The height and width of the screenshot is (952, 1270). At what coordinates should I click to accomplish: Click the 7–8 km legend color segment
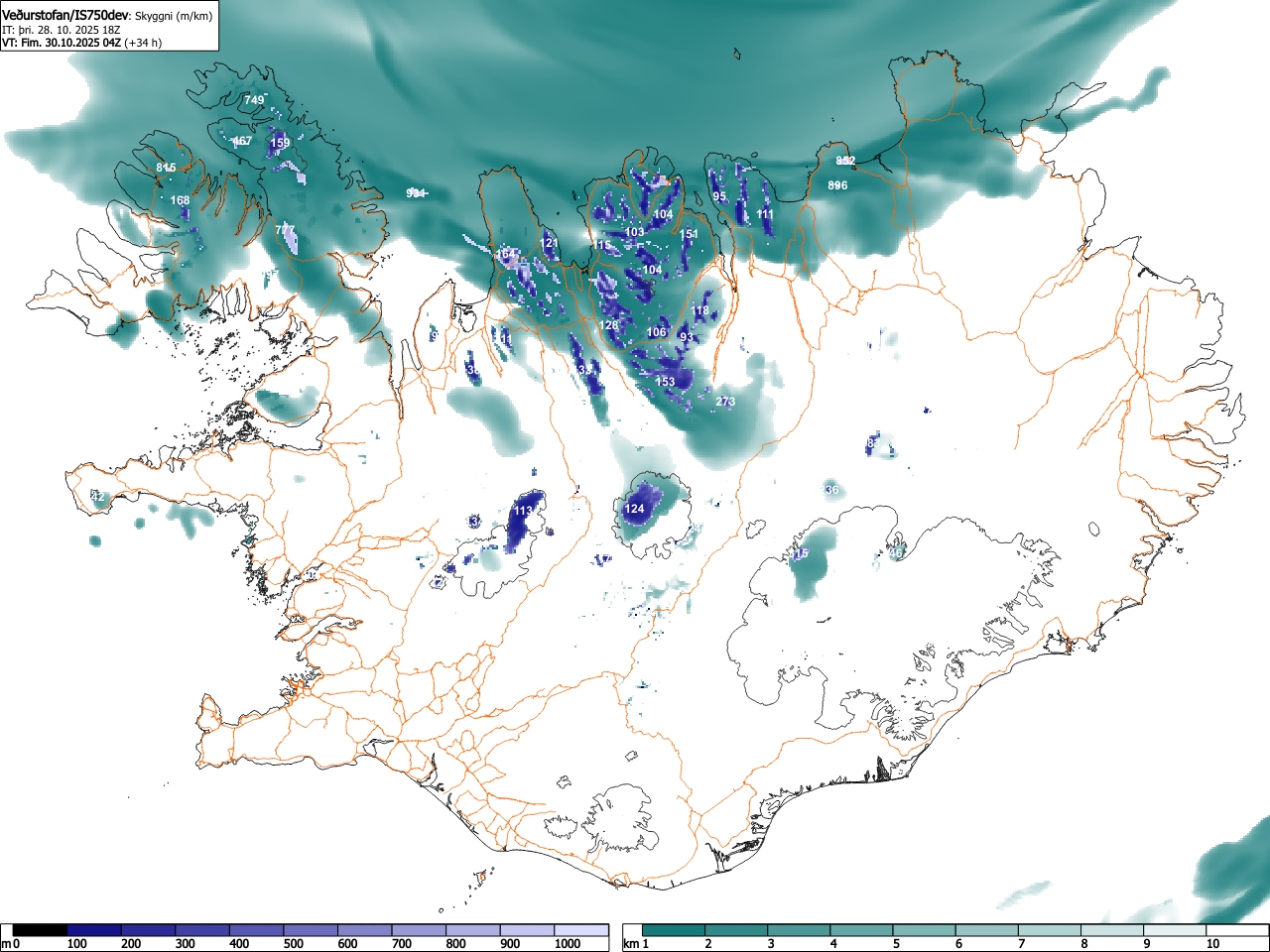coord(1049,930)
